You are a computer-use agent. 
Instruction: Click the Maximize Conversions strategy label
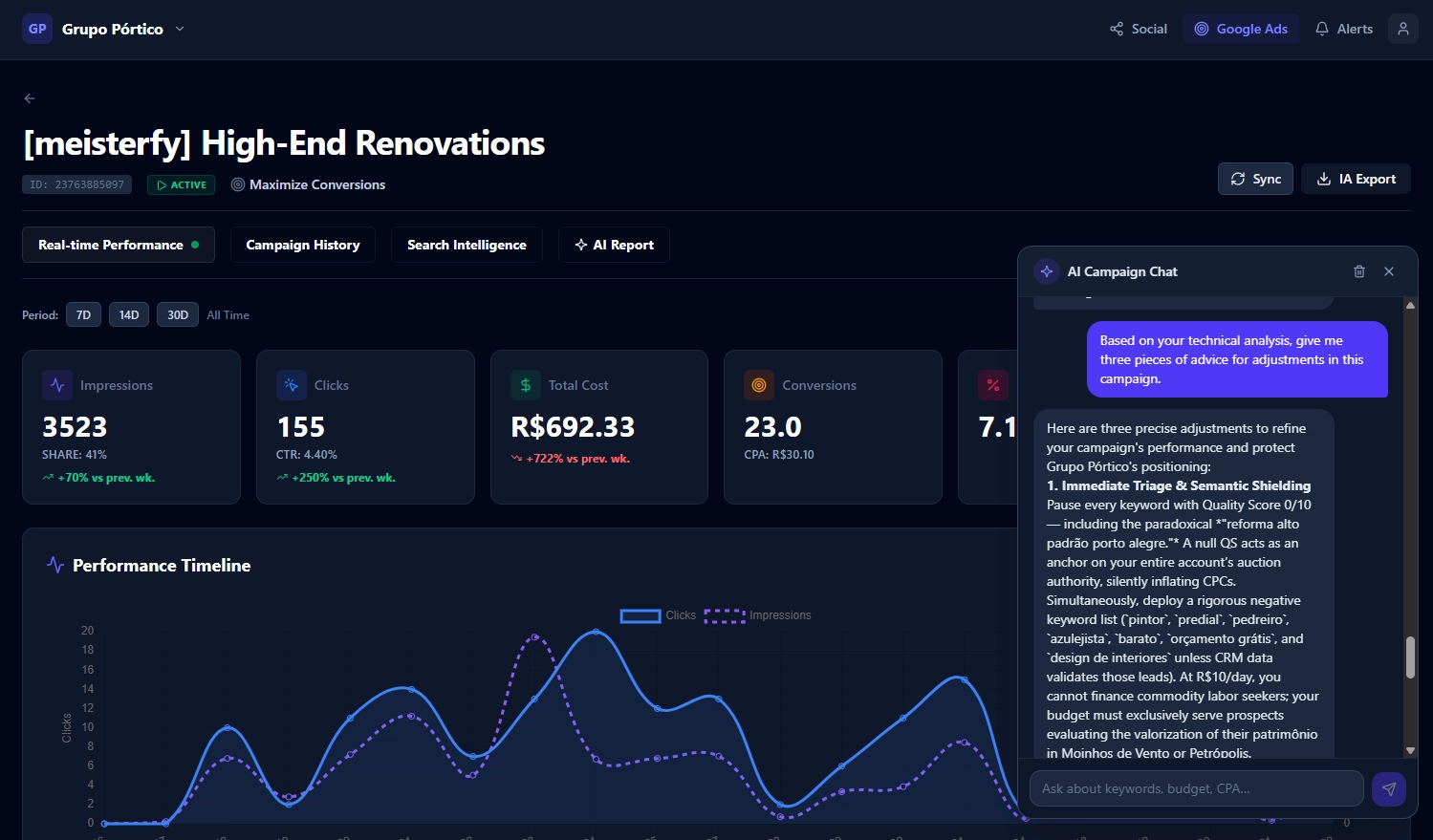coord(309,184)
